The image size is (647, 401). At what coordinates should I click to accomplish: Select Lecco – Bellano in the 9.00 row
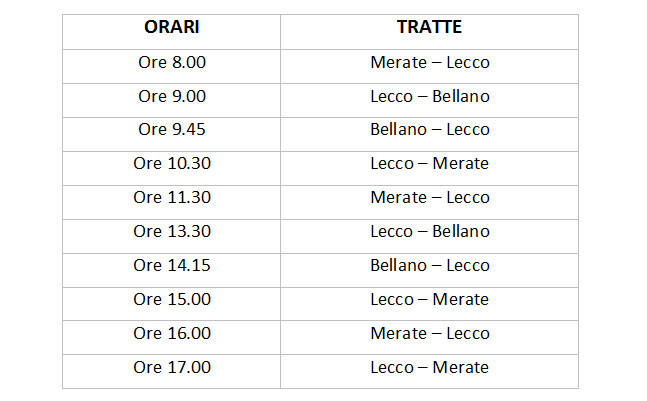coord(429,96)
